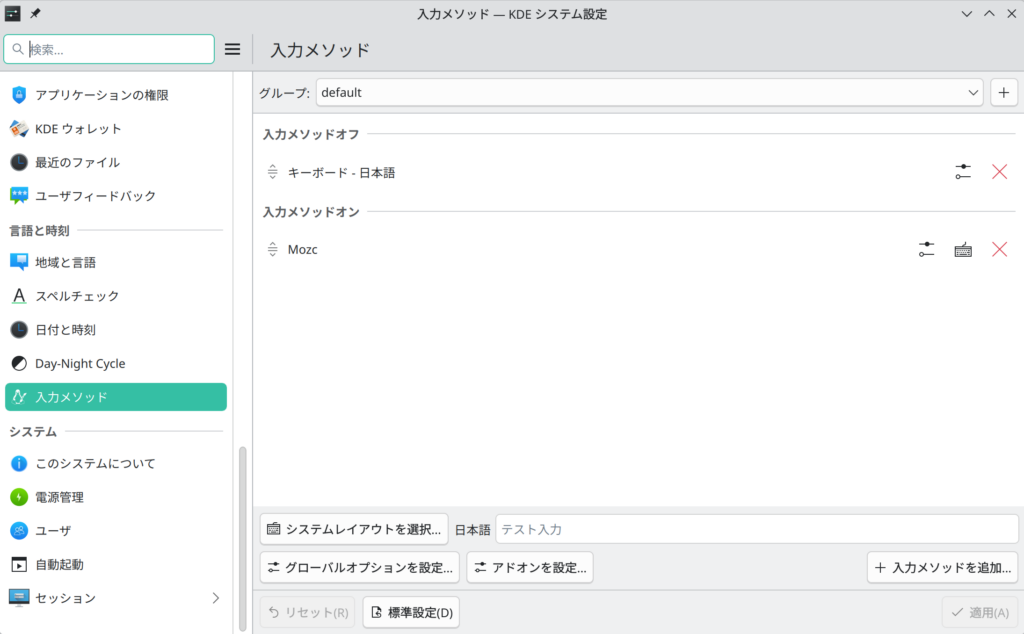
Task: Click the pin icon in title bar
Action: (36, 14)
